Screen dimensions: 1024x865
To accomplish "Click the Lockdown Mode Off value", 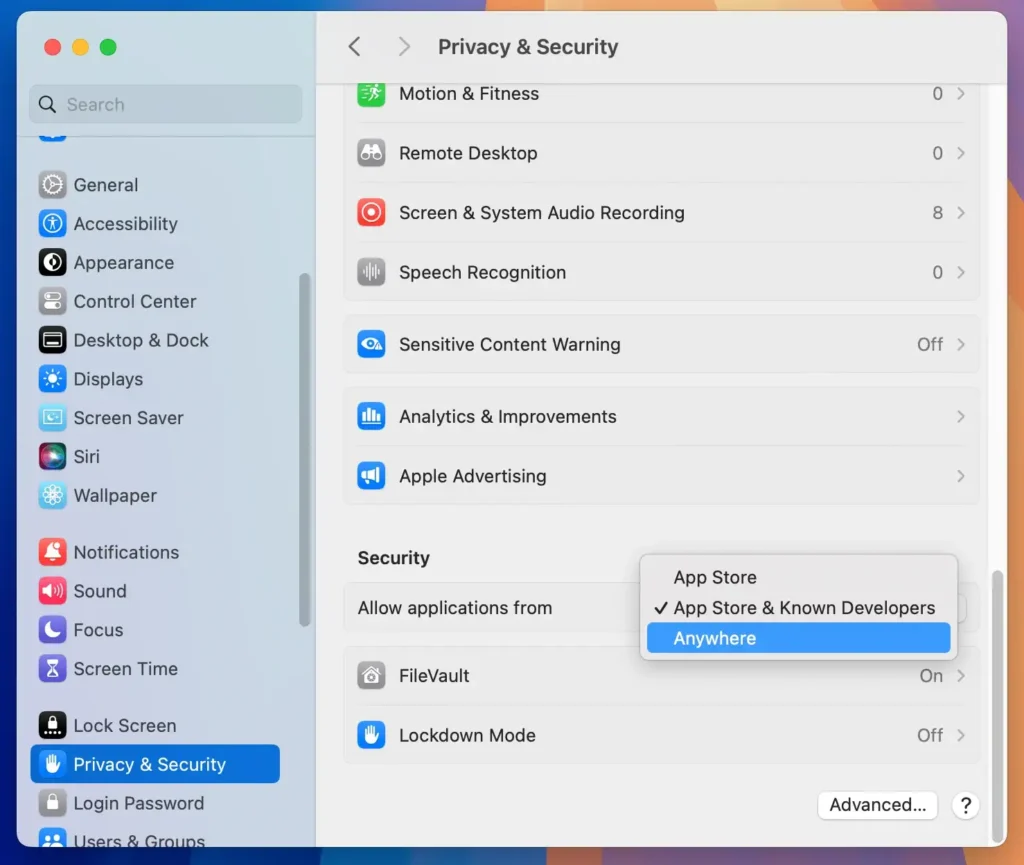I will click(930, 735).
